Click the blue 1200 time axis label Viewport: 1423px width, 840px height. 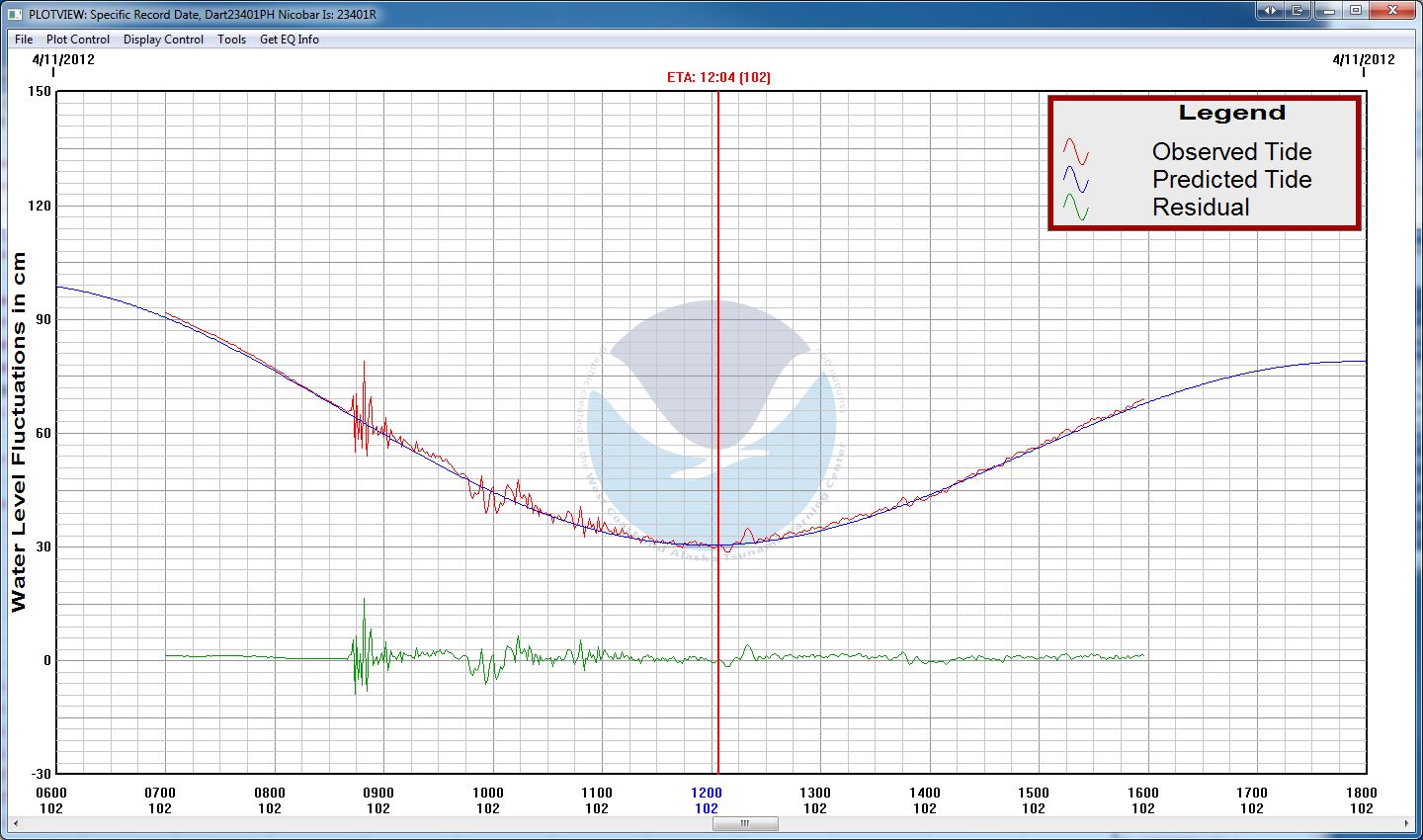707,793
